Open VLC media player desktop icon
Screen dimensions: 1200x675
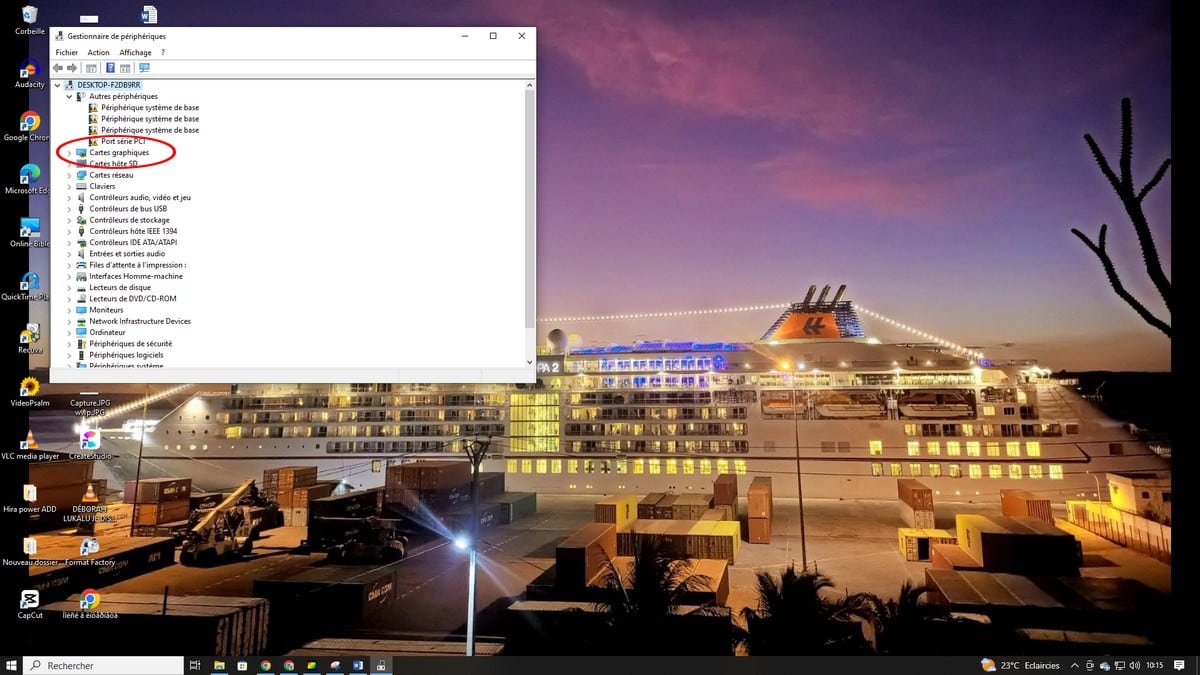(x=30, y=441)
